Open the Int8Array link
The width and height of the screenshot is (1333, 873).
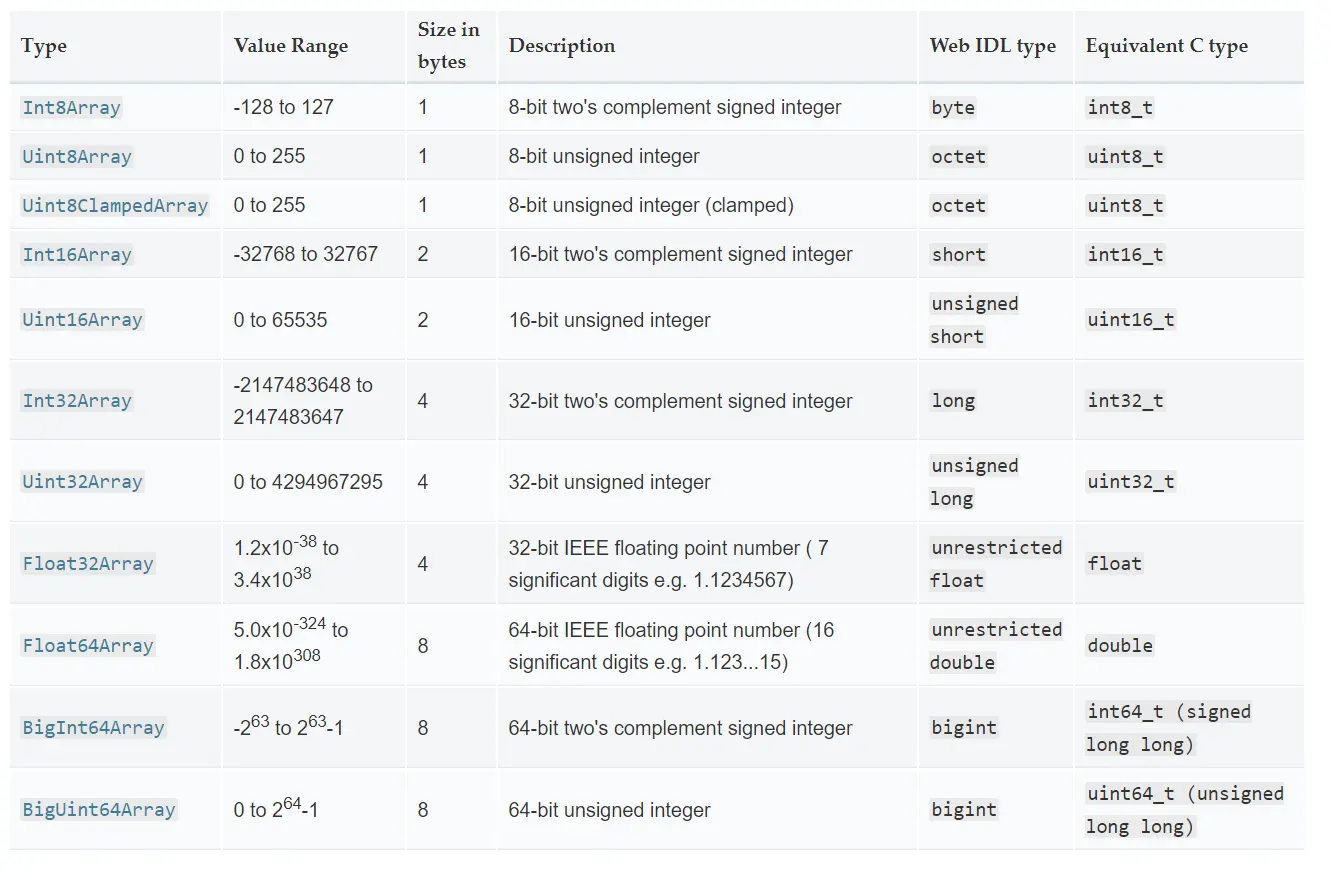71,108
